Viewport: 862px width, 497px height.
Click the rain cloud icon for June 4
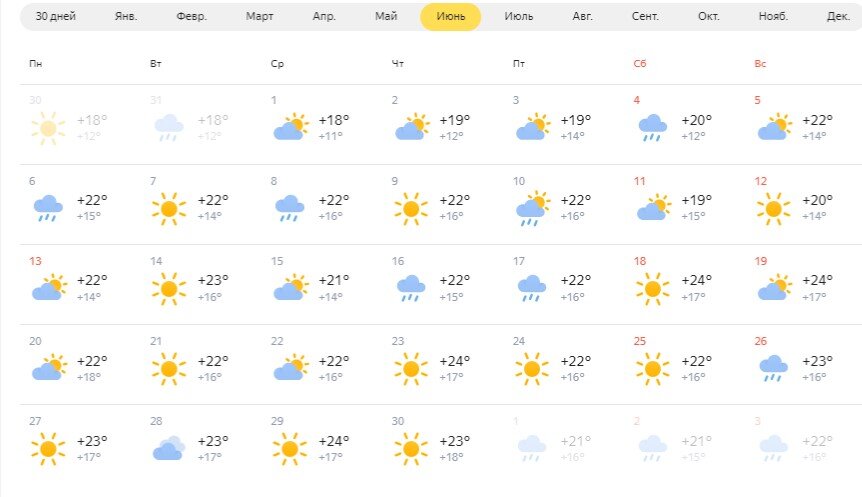(653, 128)
